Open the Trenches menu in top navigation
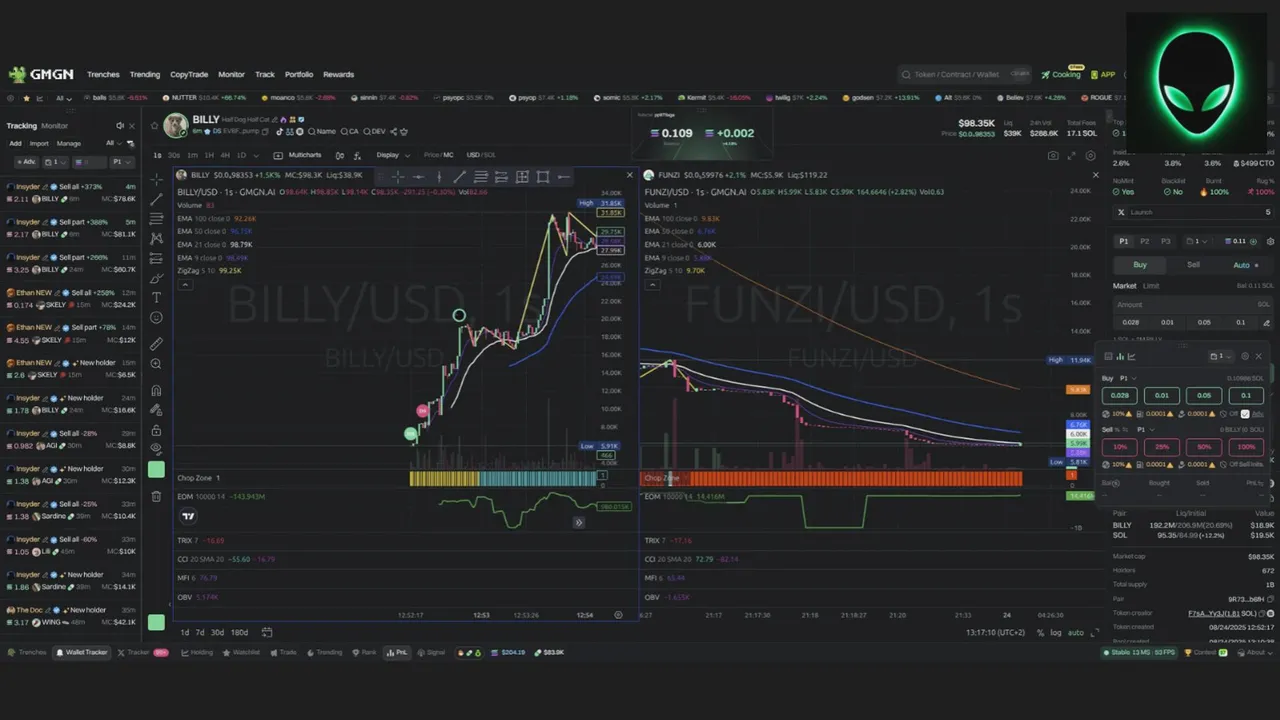 coord(103,74)
